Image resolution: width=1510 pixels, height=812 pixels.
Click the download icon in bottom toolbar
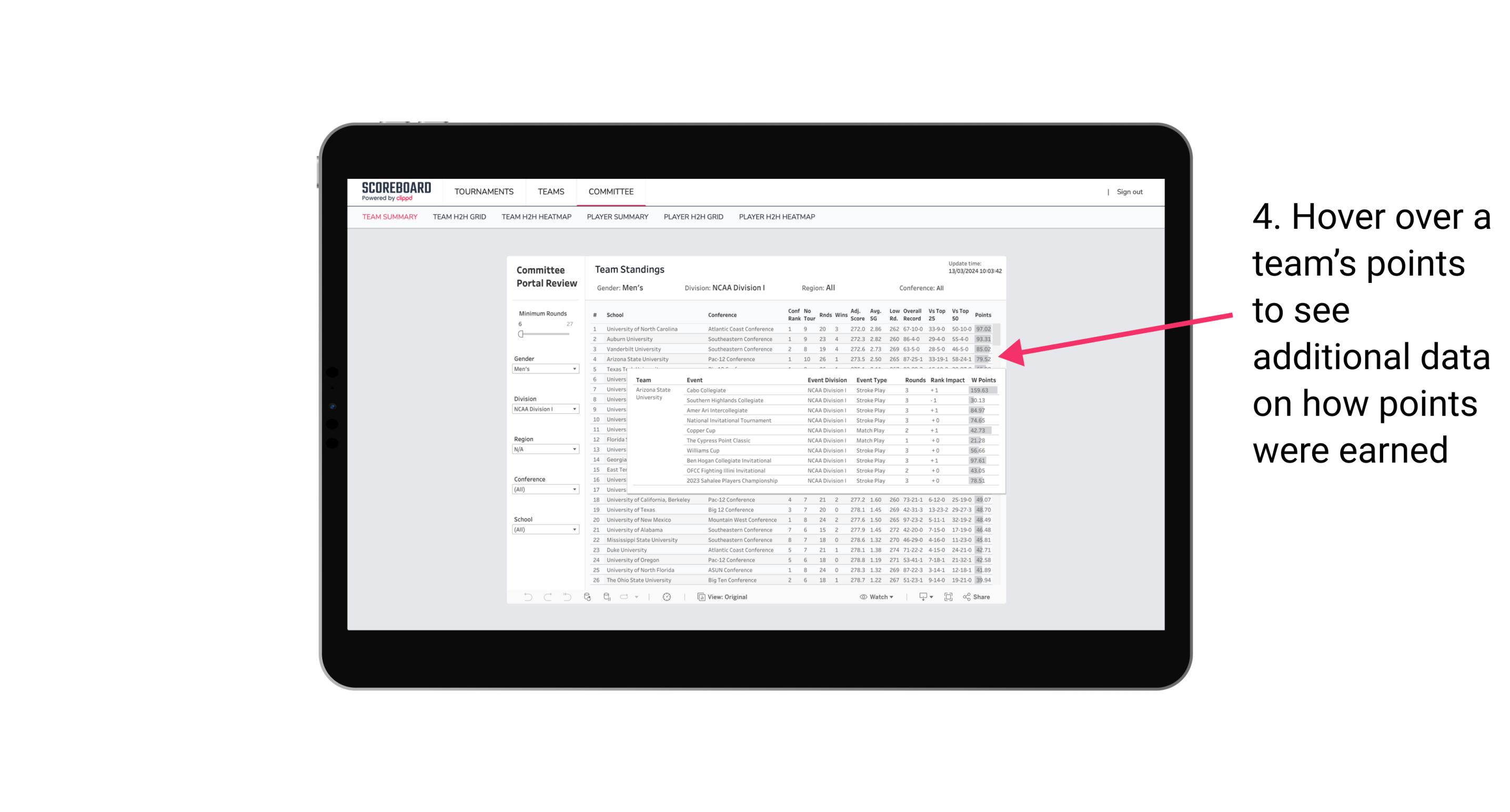pyautogui.click(x=921, y=597)
